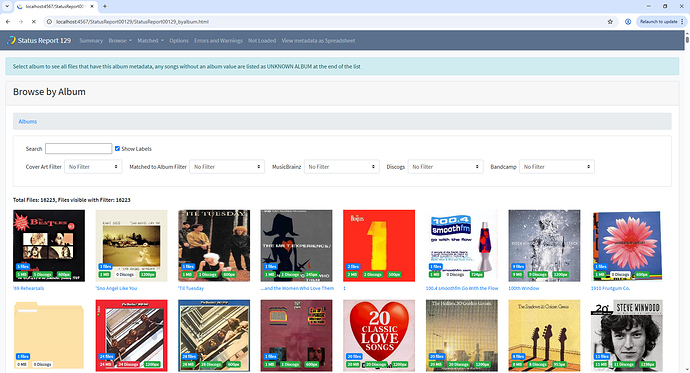
Task: Open a new browser tab with plus icon
Action: [x=105, y=6]
